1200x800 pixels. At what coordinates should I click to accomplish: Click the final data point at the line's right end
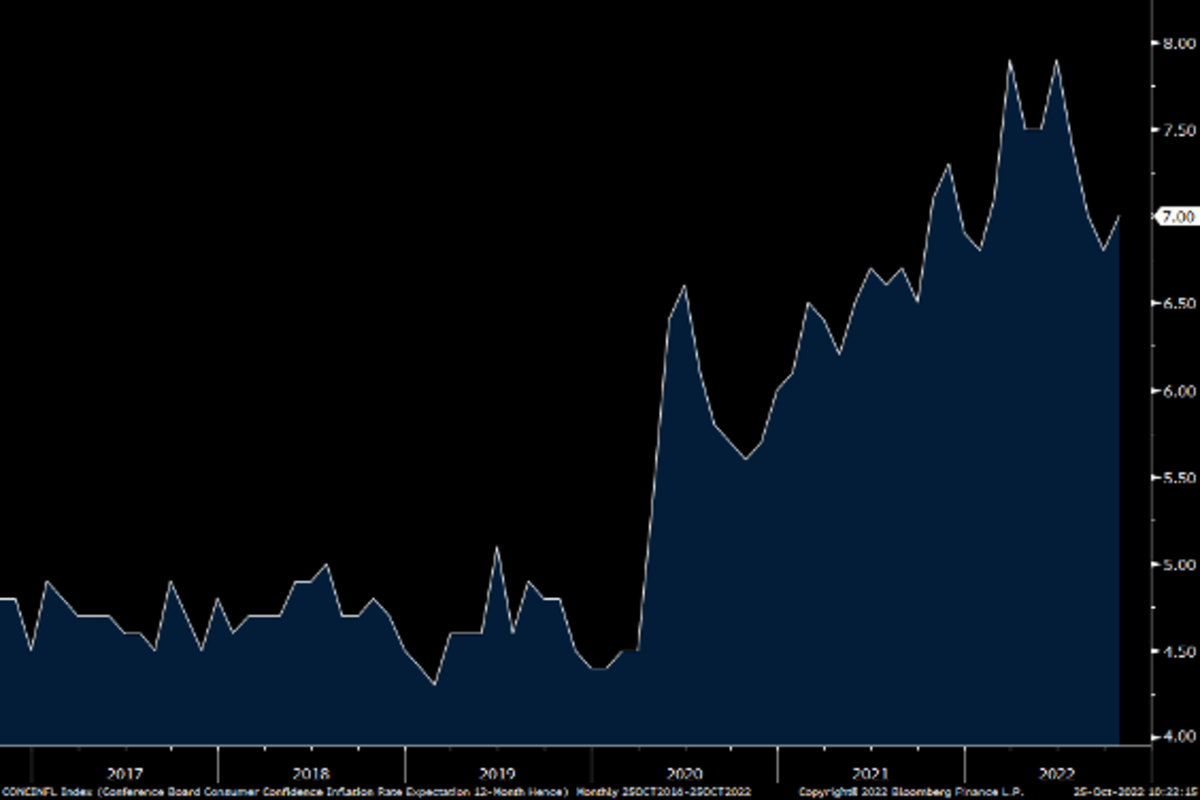1119,216
